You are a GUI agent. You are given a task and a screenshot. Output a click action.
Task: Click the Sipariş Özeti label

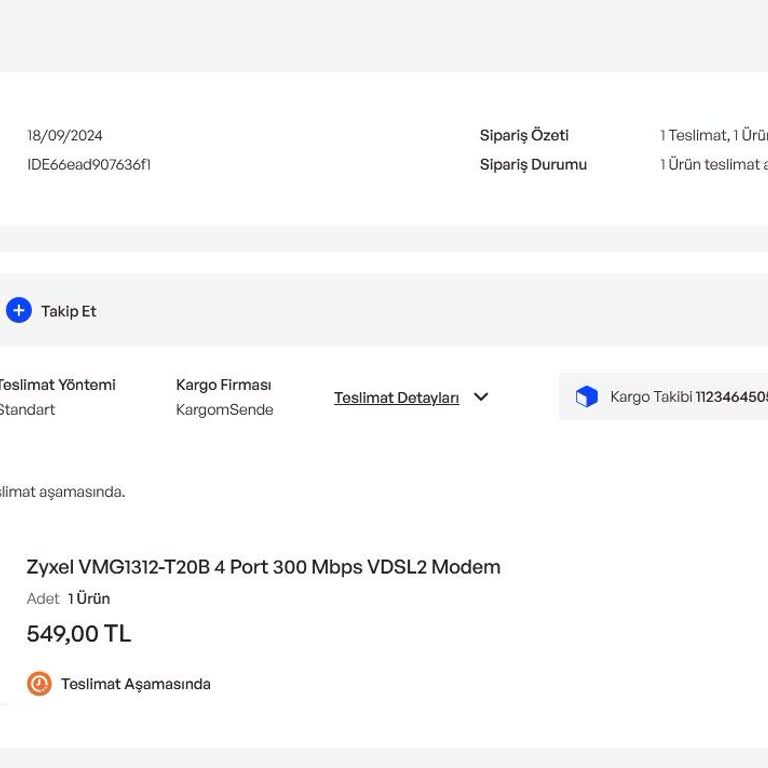(x=524, y=136)
